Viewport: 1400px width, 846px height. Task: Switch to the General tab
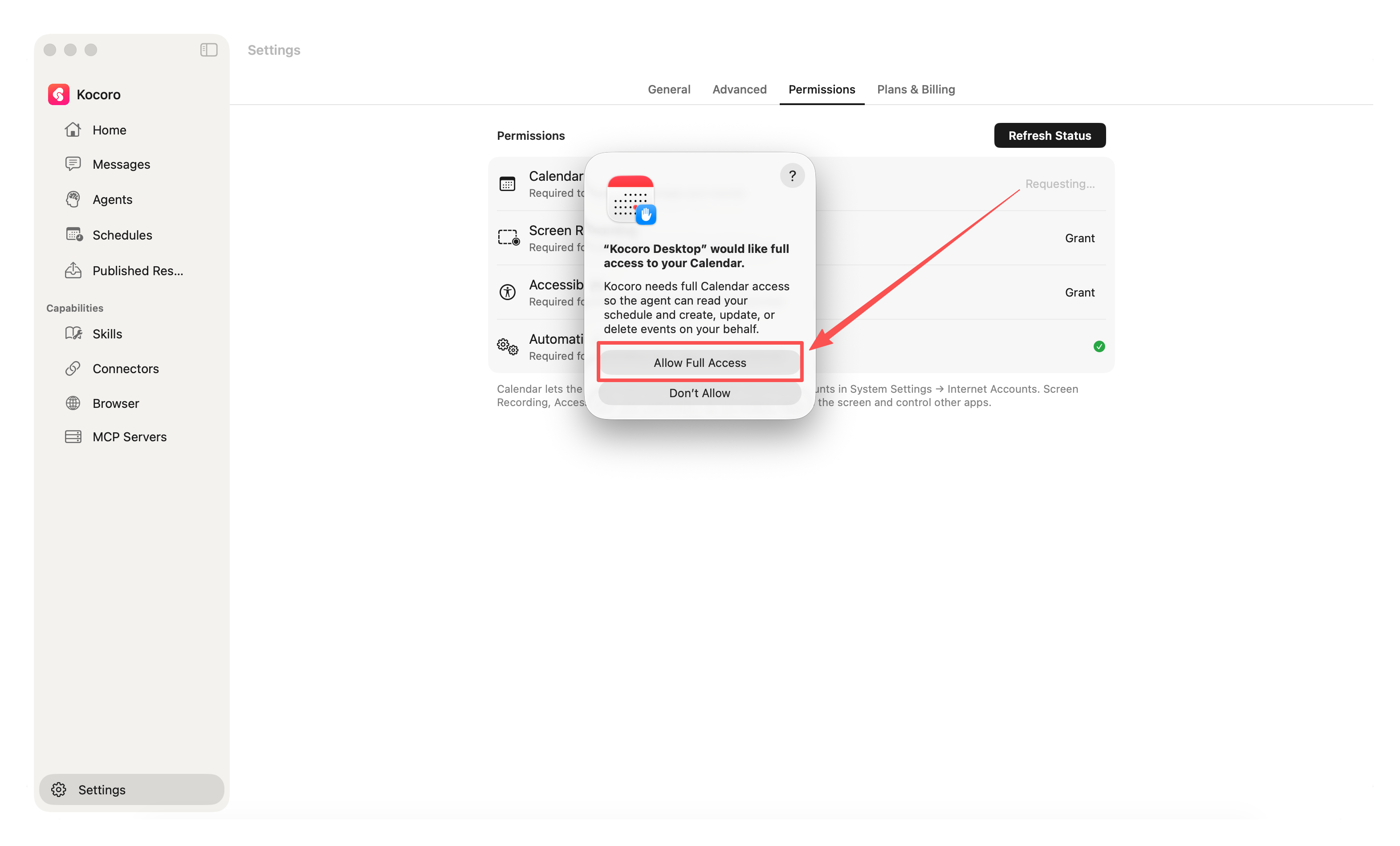(x=669, y=89)
